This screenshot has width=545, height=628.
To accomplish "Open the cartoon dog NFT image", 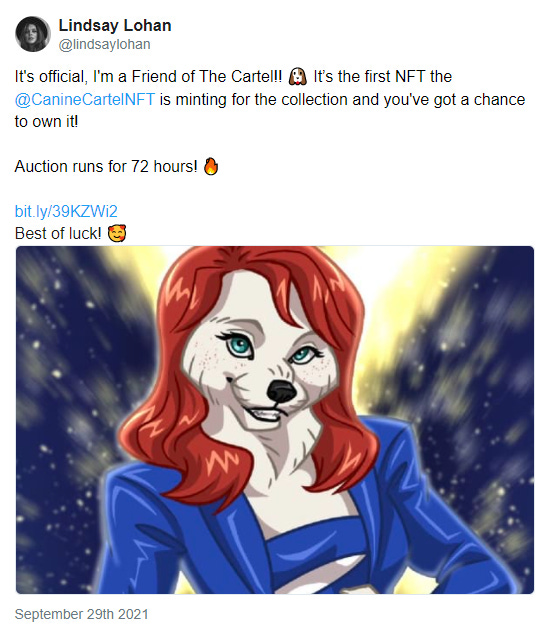I will 275,420.
